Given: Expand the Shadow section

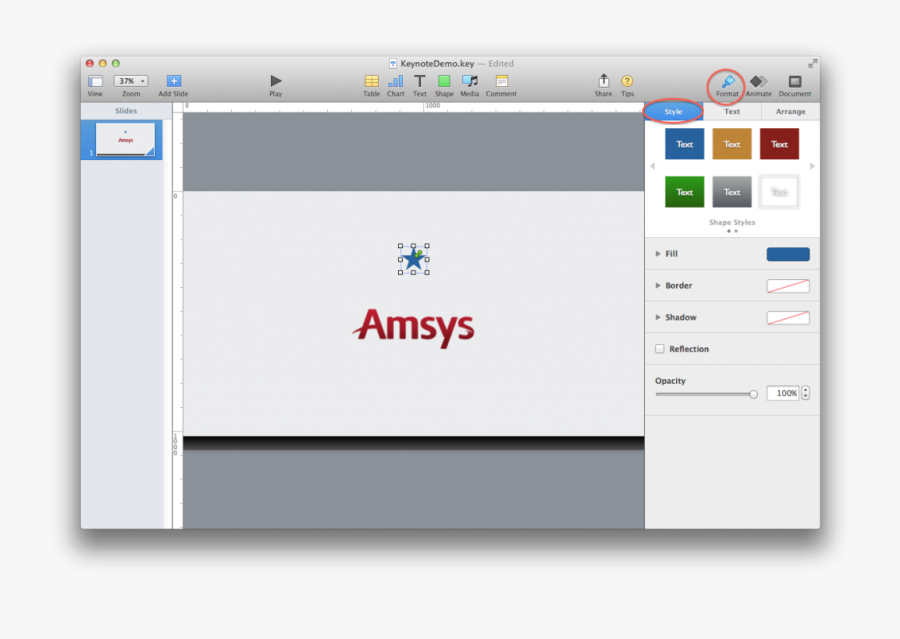Looking at the screenshot, I should coord(659,317).
